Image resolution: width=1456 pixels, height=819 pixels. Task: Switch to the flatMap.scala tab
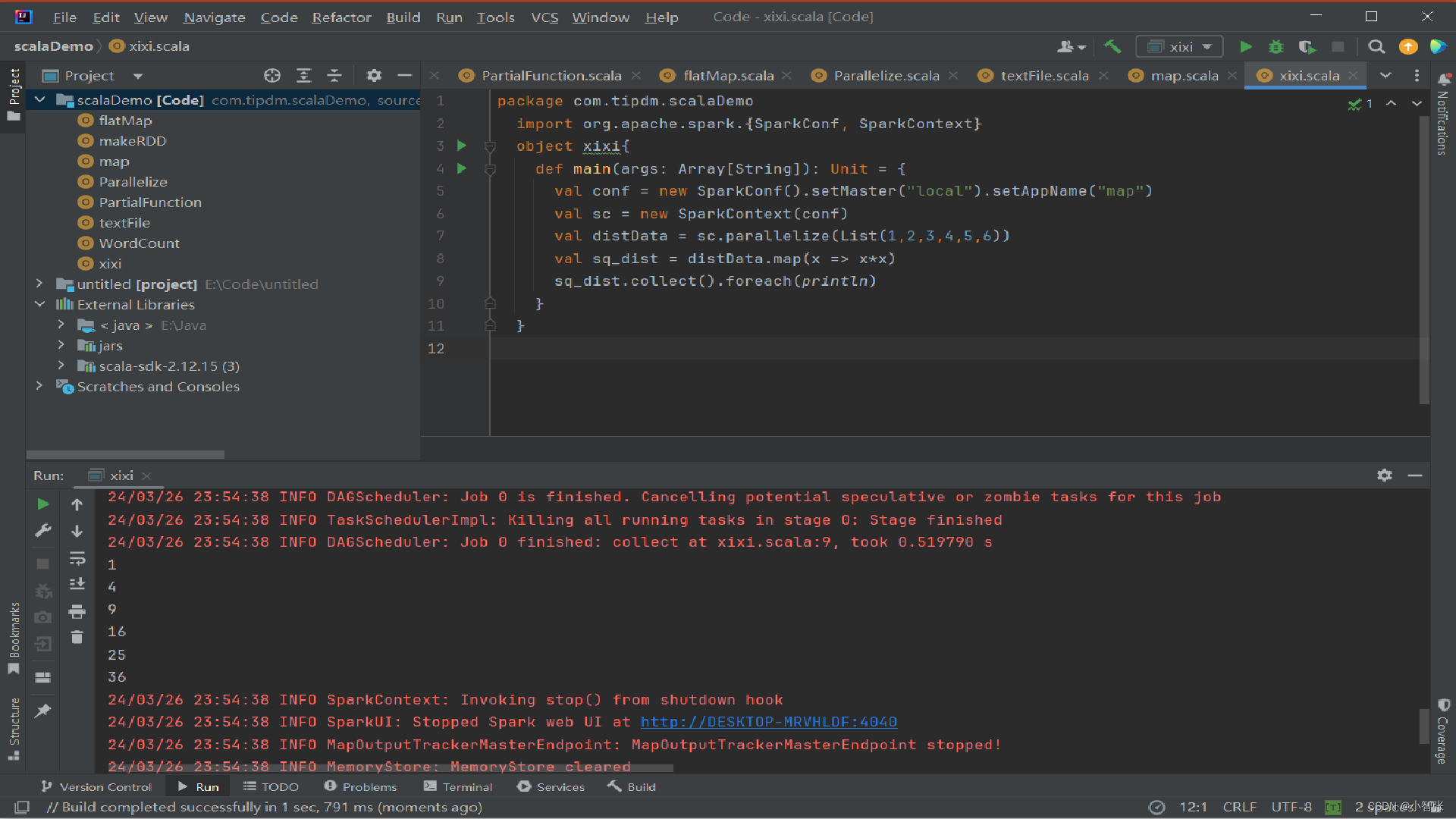click(728, 76)
